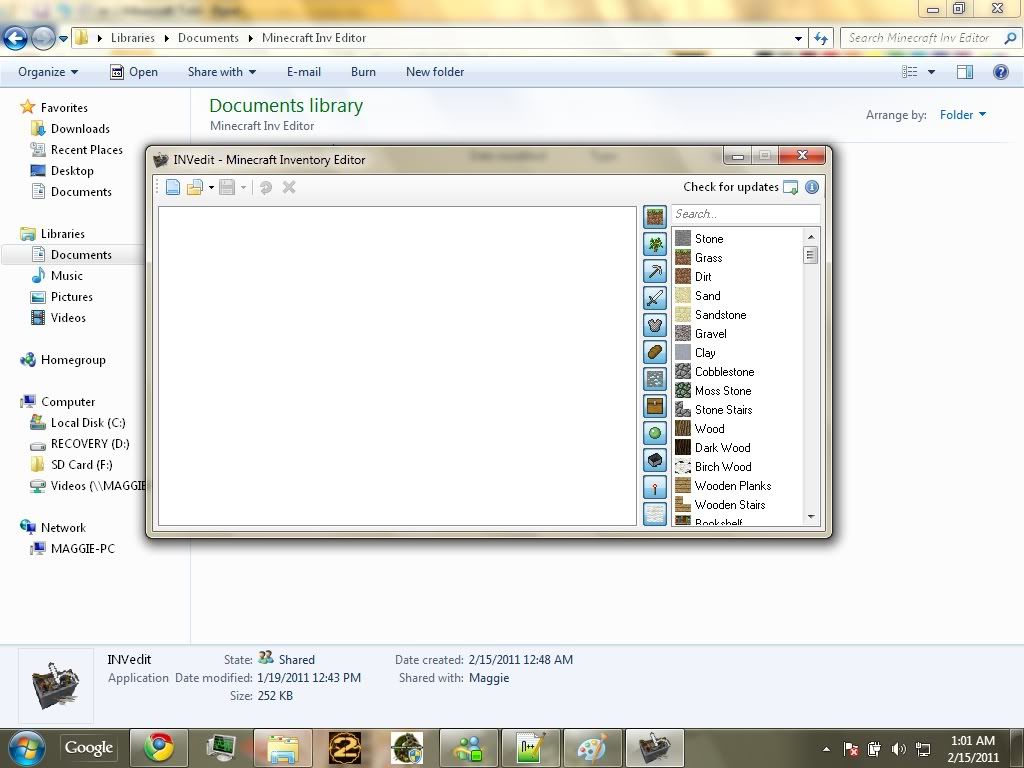Click the item list scrollbar down arrow

tap(811, 517)
